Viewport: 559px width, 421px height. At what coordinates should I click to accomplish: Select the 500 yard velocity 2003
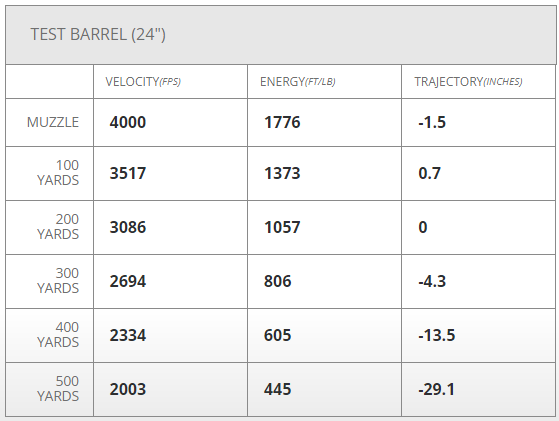tap(128, 389)
